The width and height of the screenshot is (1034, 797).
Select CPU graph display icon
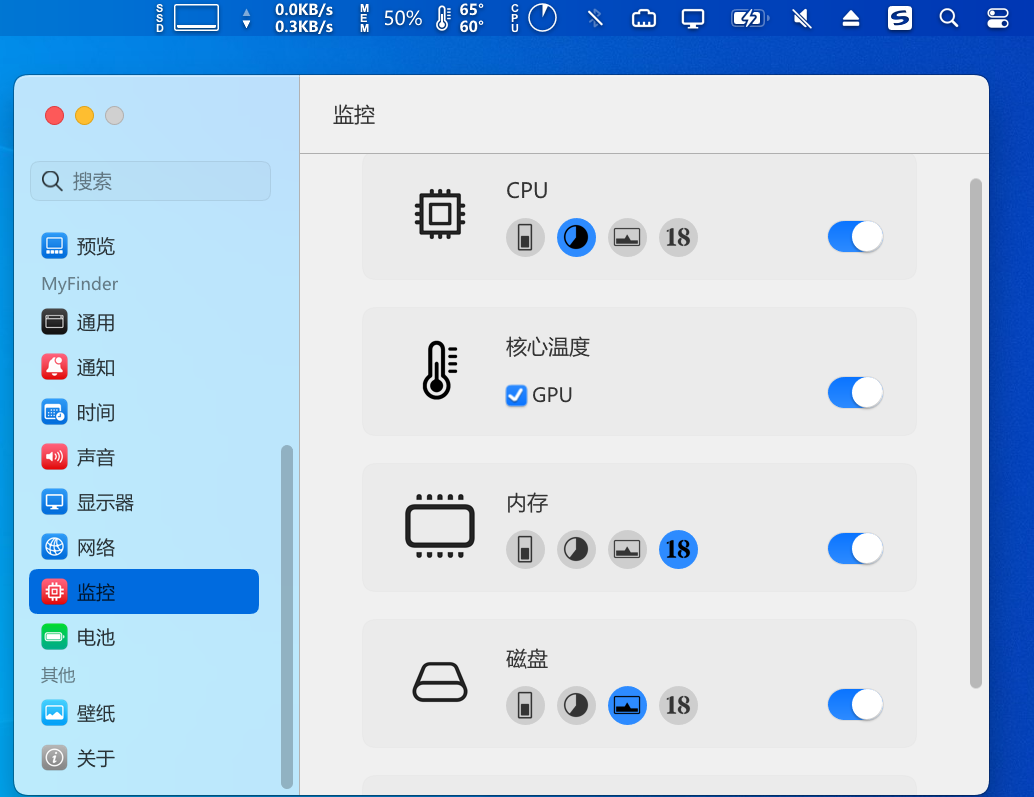coord(626,237)
